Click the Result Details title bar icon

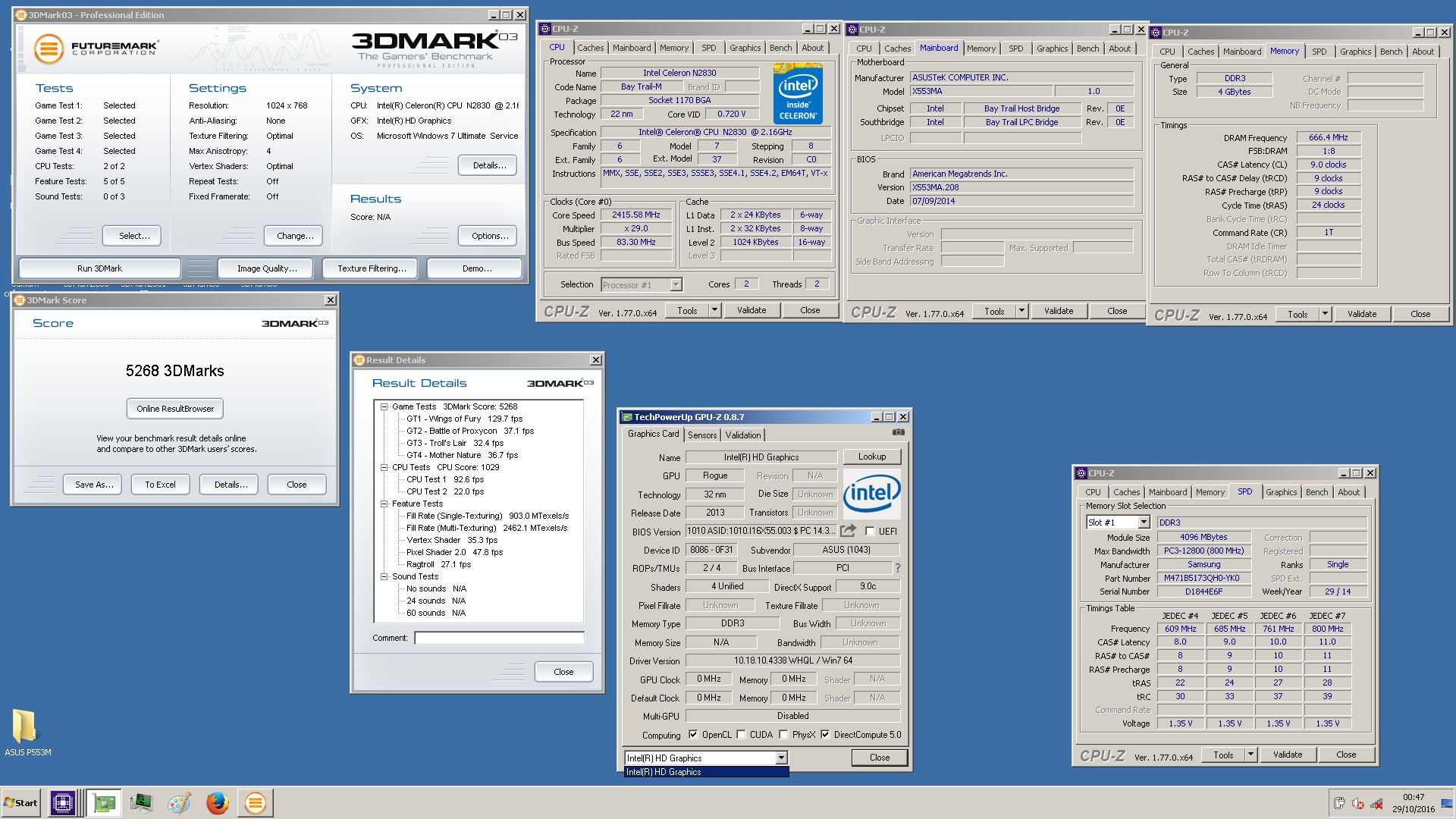point(360,360)
